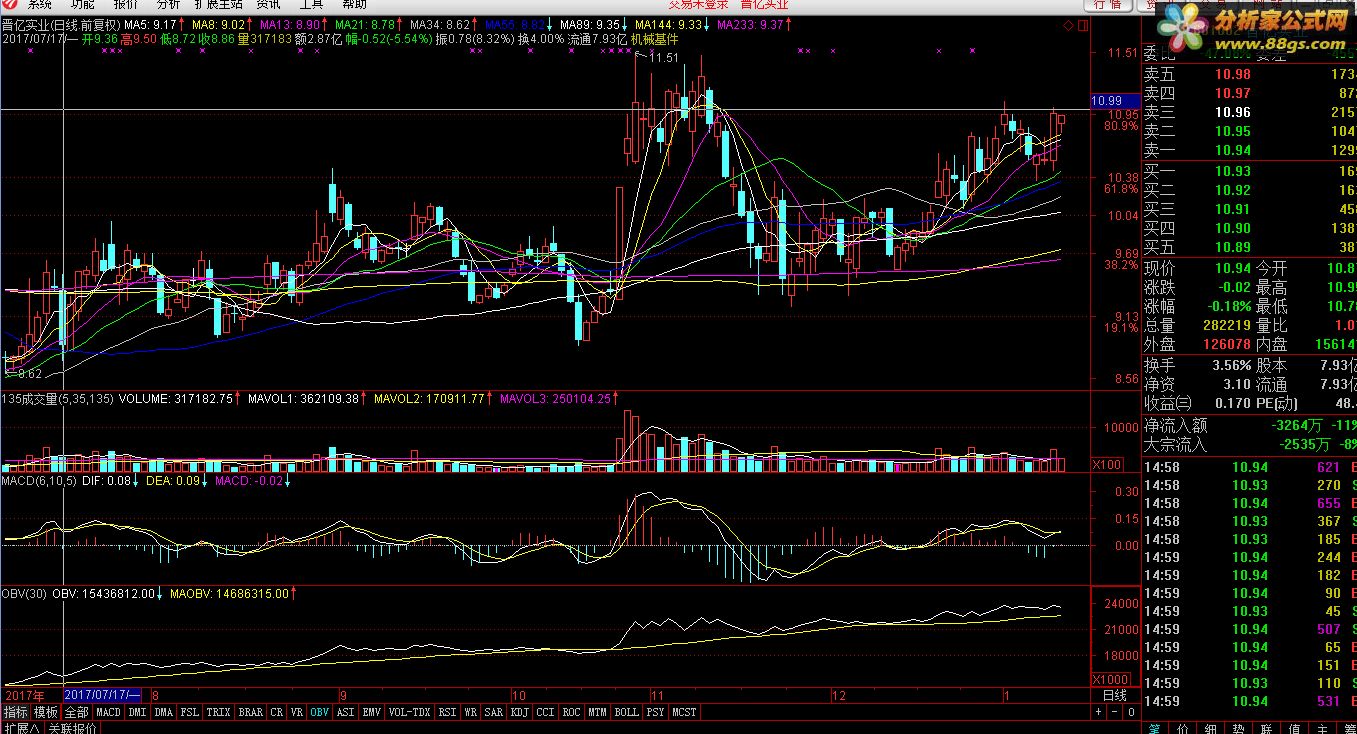
Task: Switch to the MACD indicator tab
Action: click(108, 712)
